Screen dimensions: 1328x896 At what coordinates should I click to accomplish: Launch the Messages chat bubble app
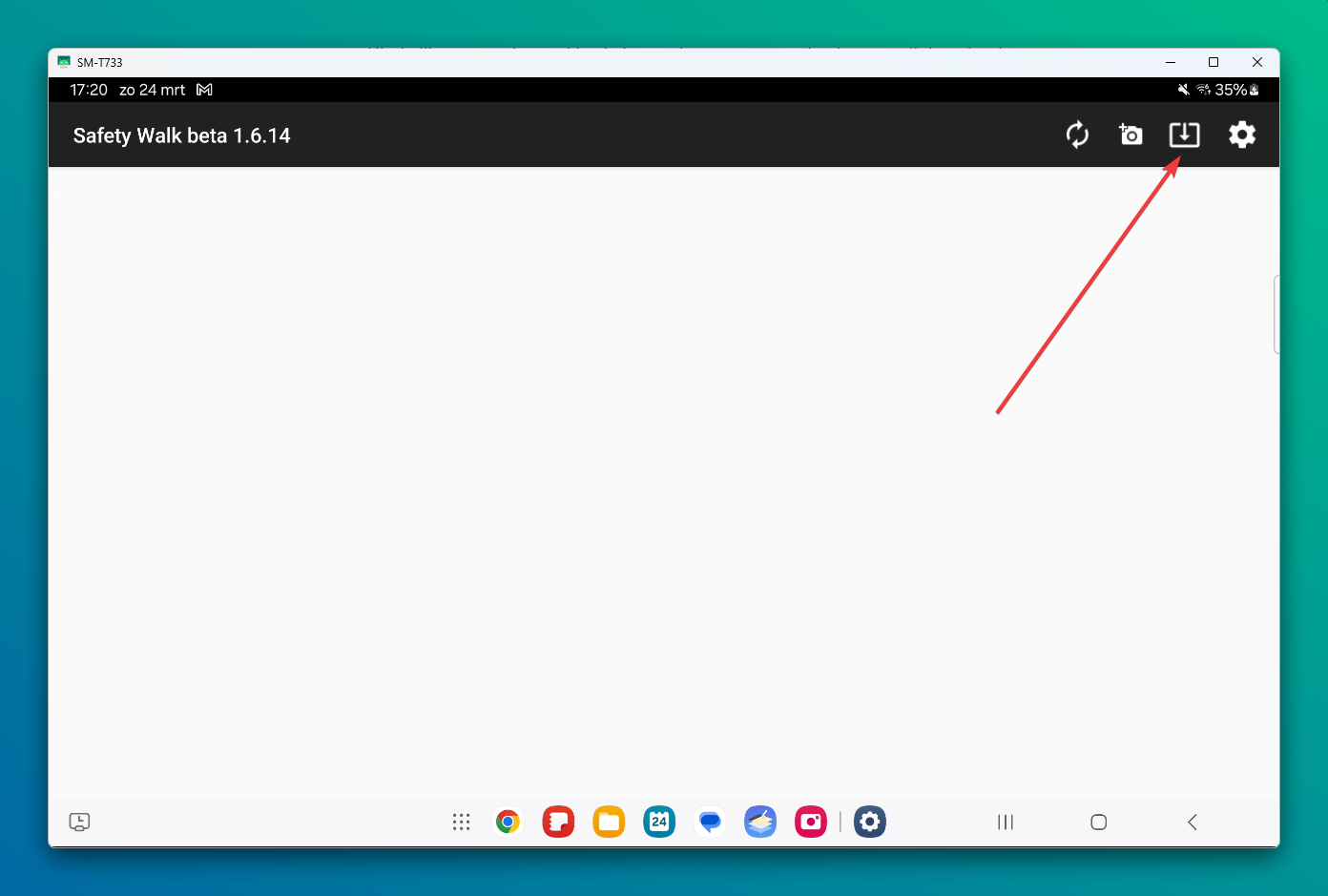tap(710, 822)
